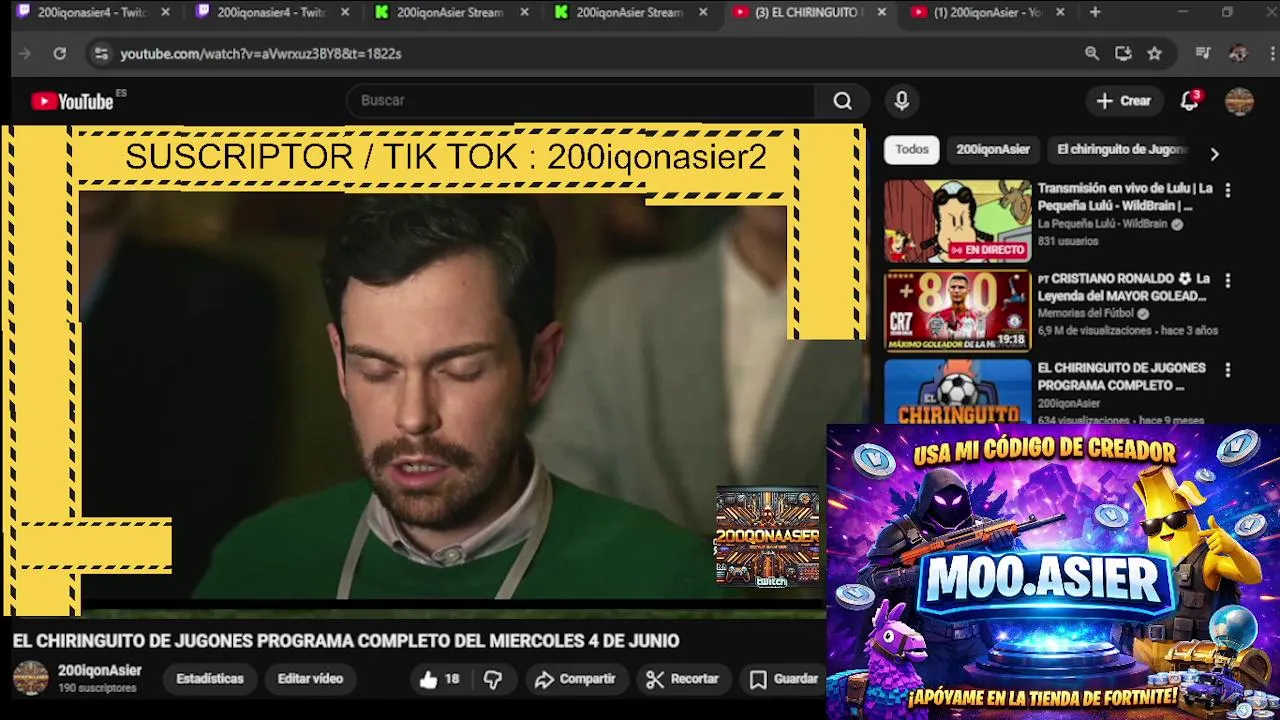Open the 200iqonAsier channel name link
Image resolution: width=1280 pixels, height=720 pixels.
tap(100, 671)
